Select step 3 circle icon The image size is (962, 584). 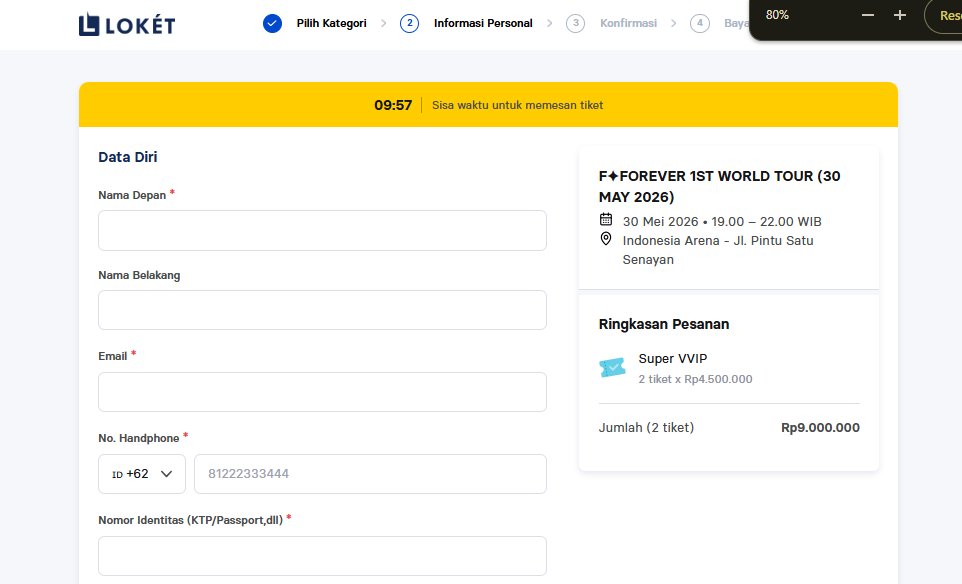(575, 23)
